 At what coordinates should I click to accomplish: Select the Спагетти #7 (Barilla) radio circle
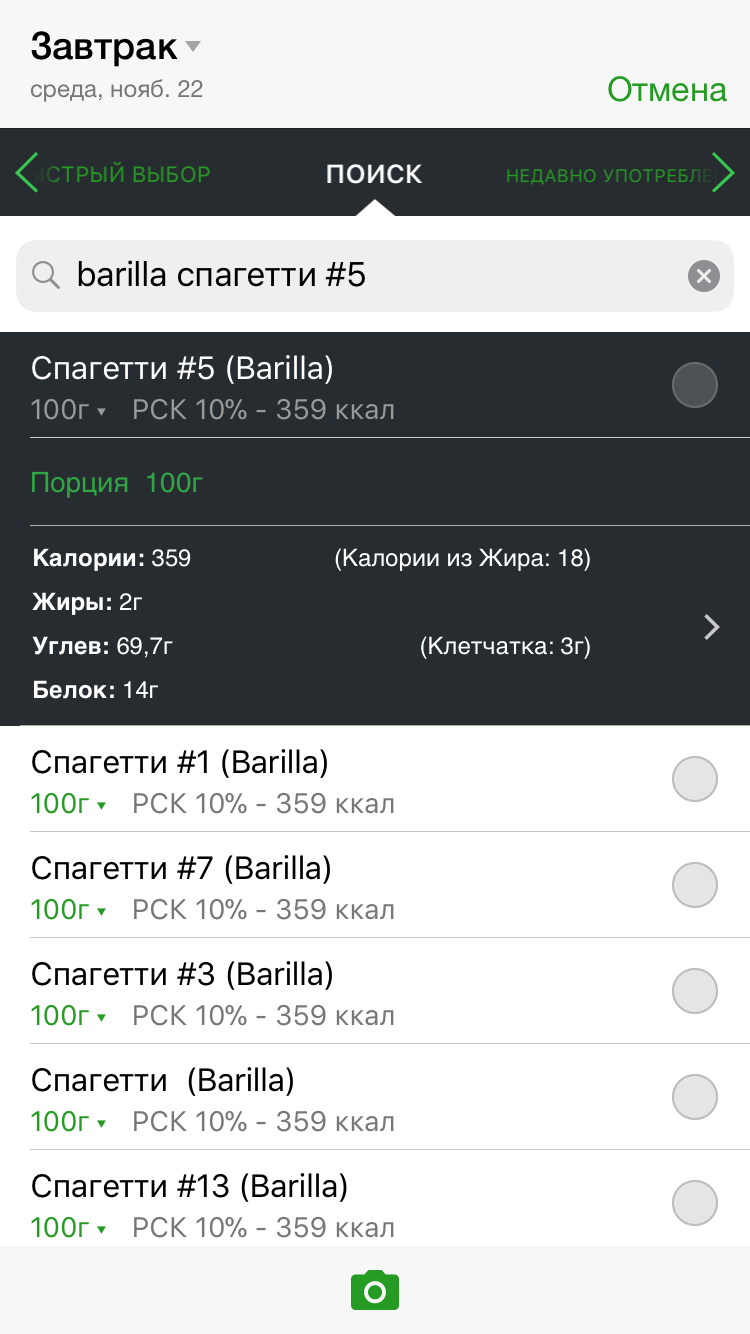pos(695,885)
